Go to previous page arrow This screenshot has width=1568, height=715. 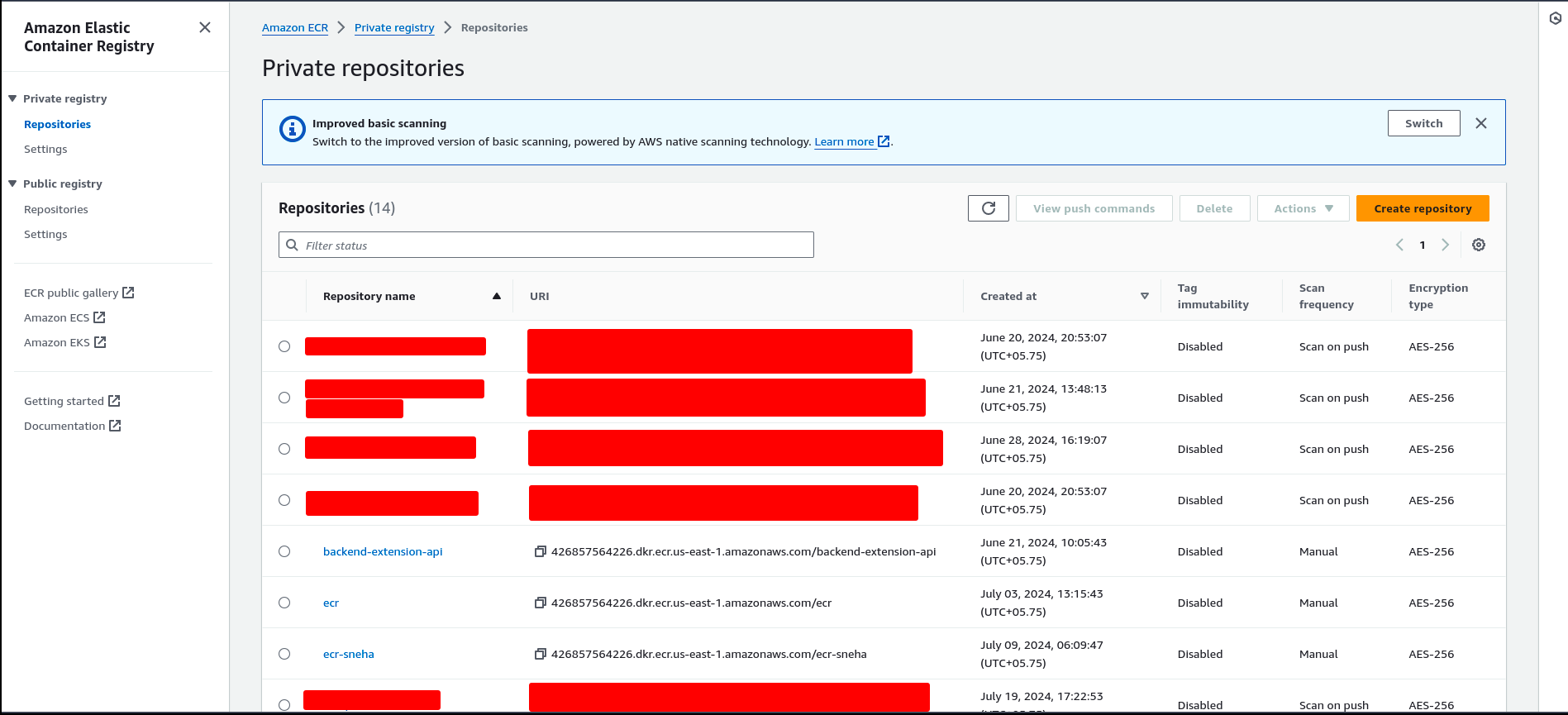(x=1399, y=245)
